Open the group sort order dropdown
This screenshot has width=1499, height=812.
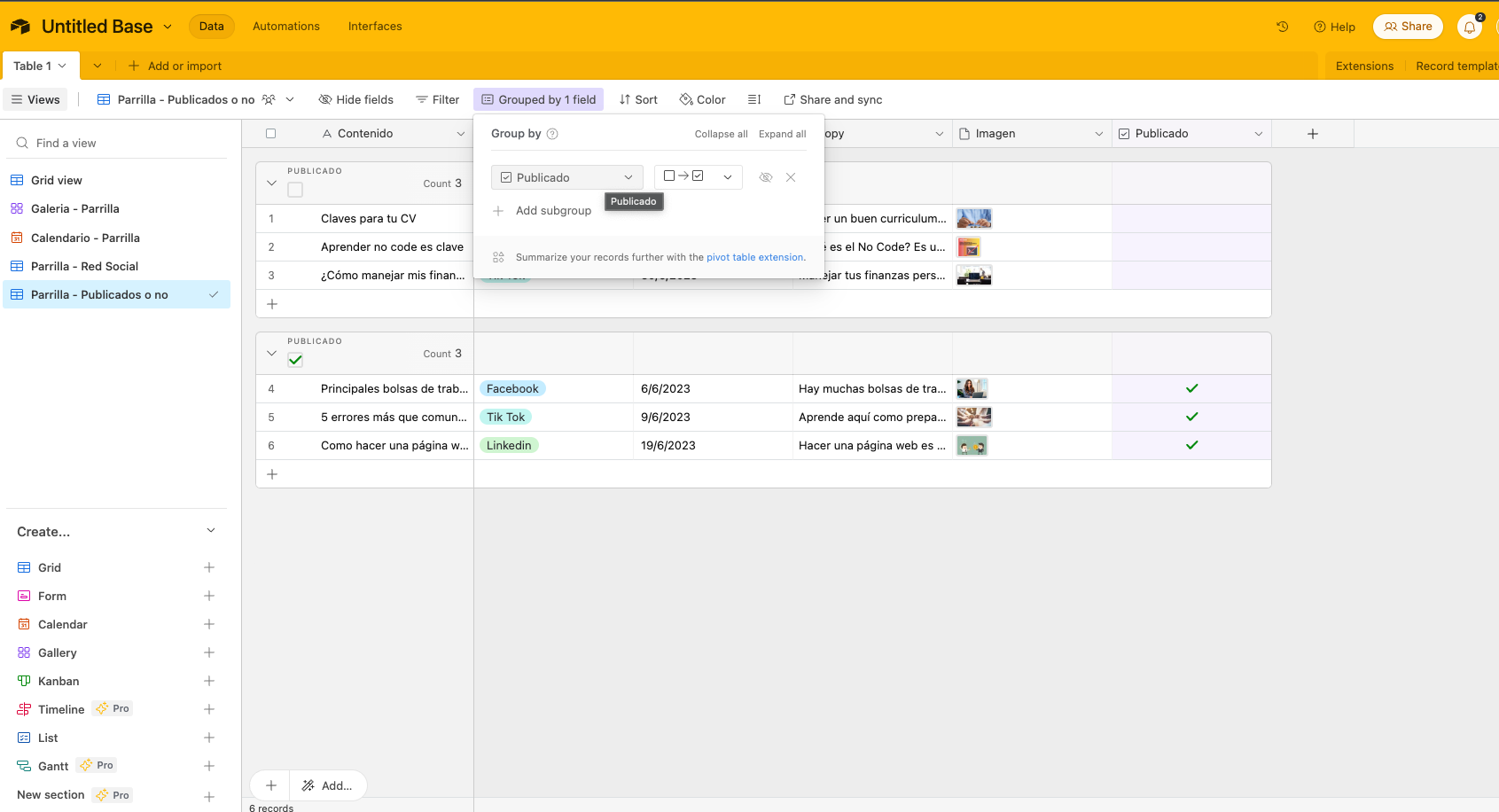698,177
